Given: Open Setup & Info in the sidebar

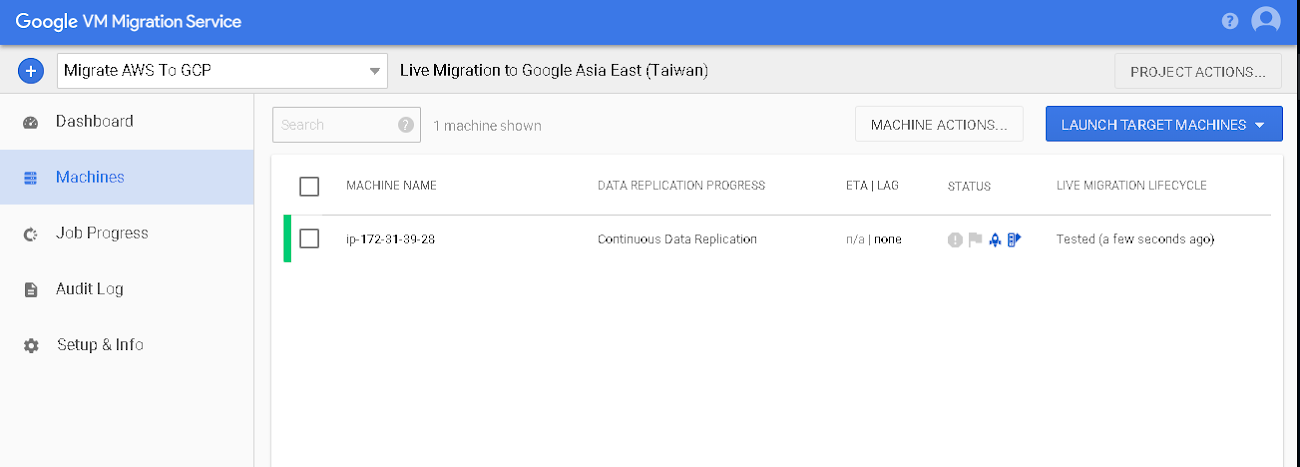Looking at the screenshot, I should point(99,345).
